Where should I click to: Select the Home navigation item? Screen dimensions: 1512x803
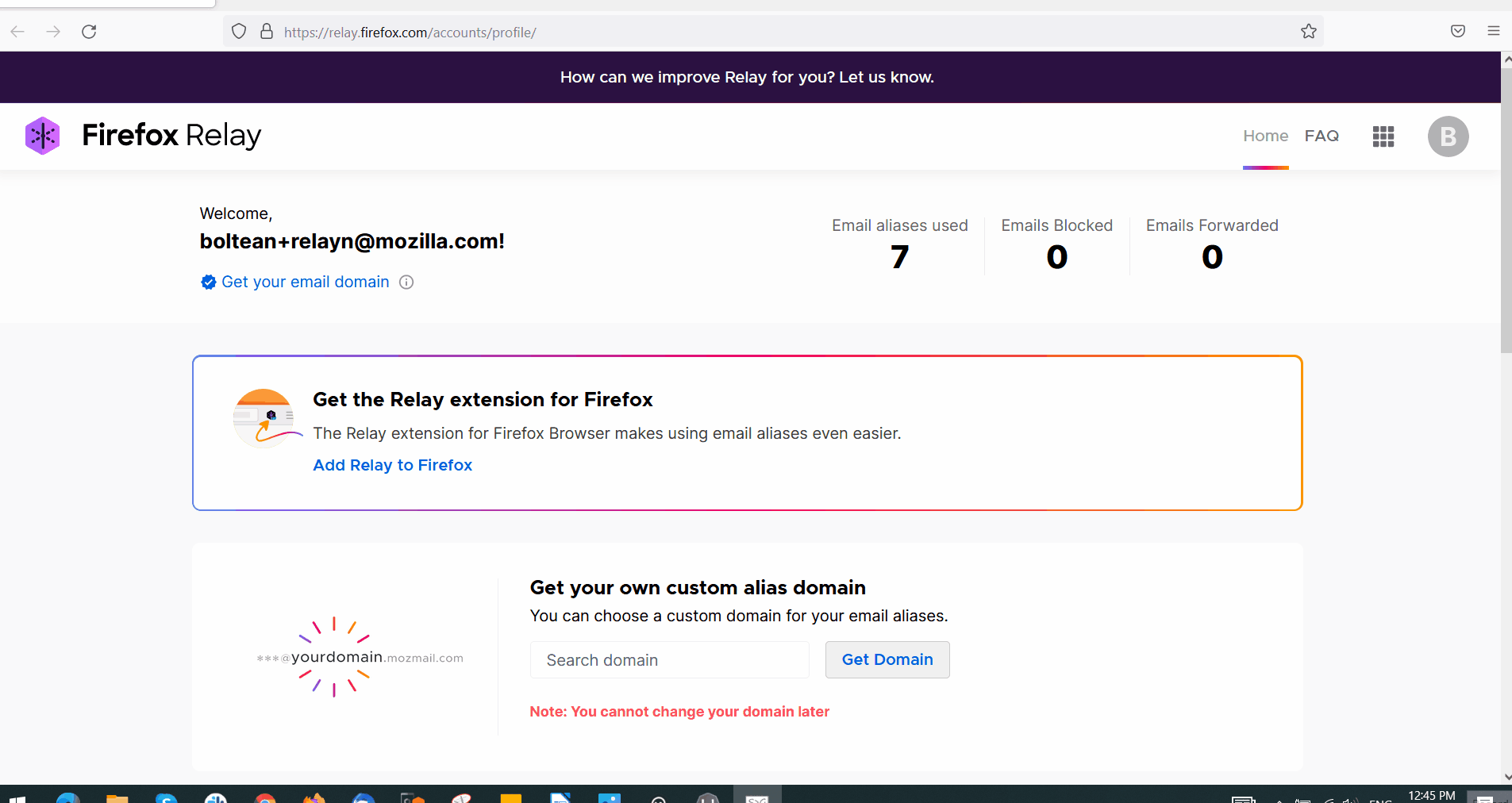[x=1265, y=136]
